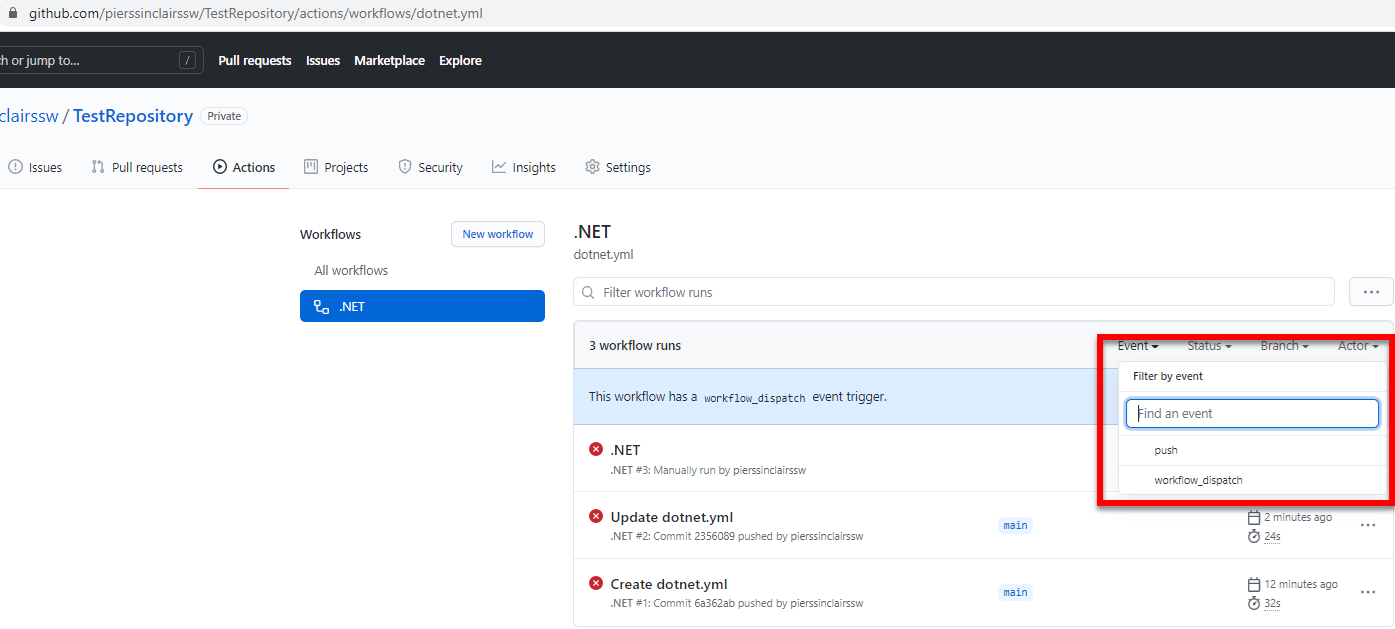Viewport: 1395px width, 629px height.
Task: Click the Filter workflow runs field
Action: coord(954,292)
